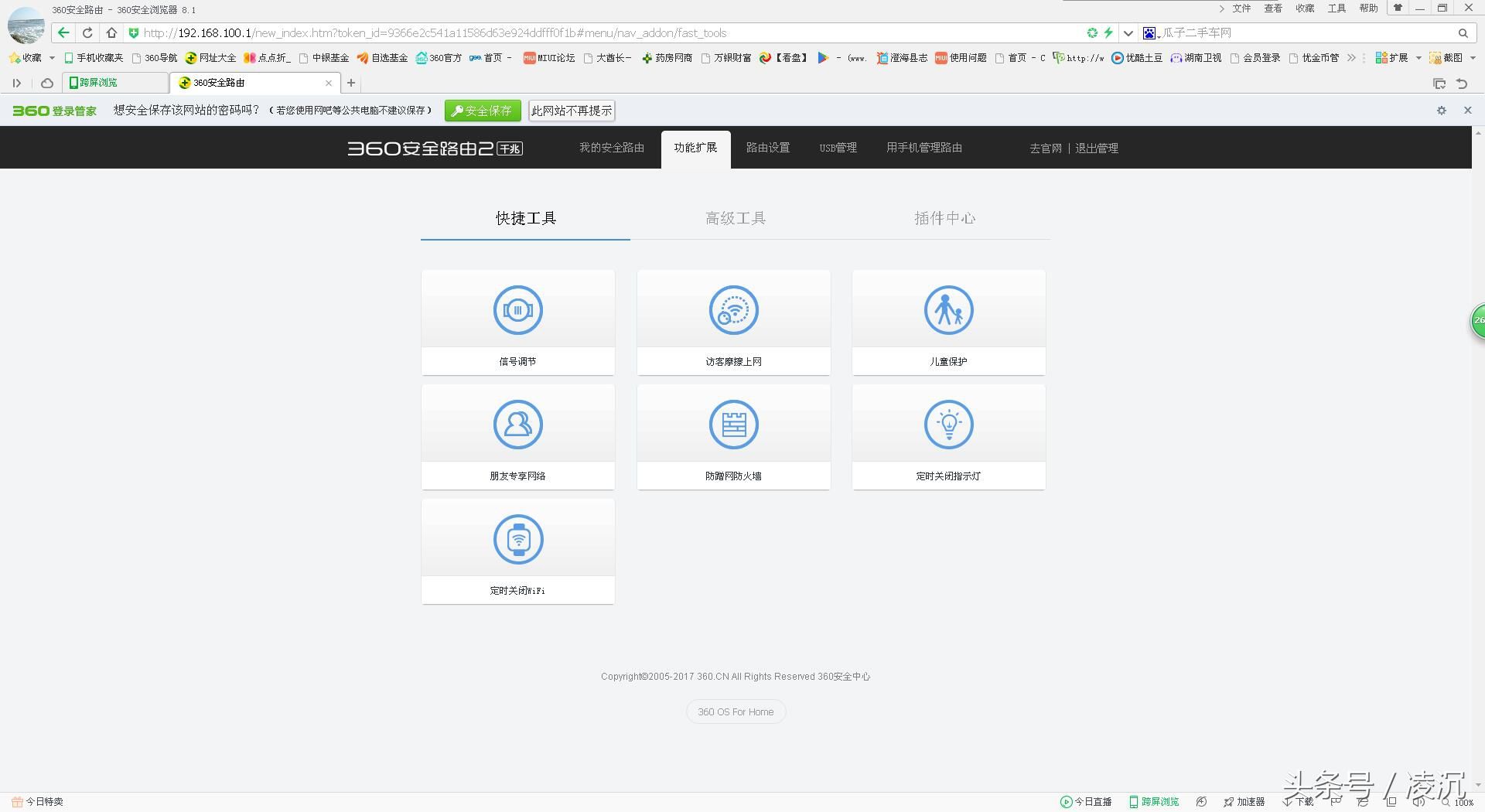Click the 去官网 link
Image resolution: width=1485 pixels, height=812 pixels.
1045,148
